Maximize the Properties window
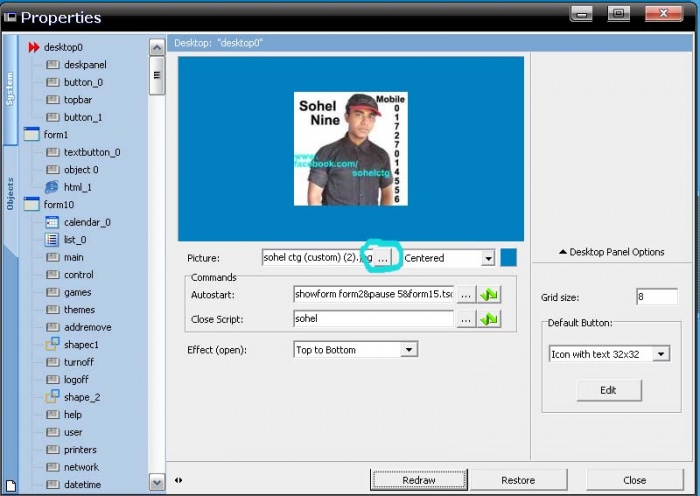Viewport: 700px width, 496px height. pos(618,13)
